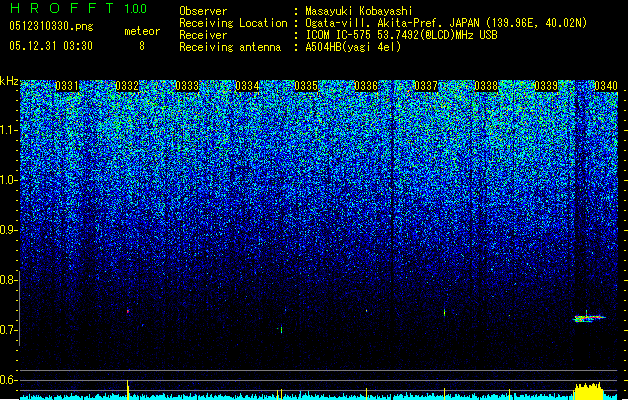The width and height of the screenshot is (629, 400).
Task: Click the wide yellow power burst at bottom right
Action: click(589, 392)
